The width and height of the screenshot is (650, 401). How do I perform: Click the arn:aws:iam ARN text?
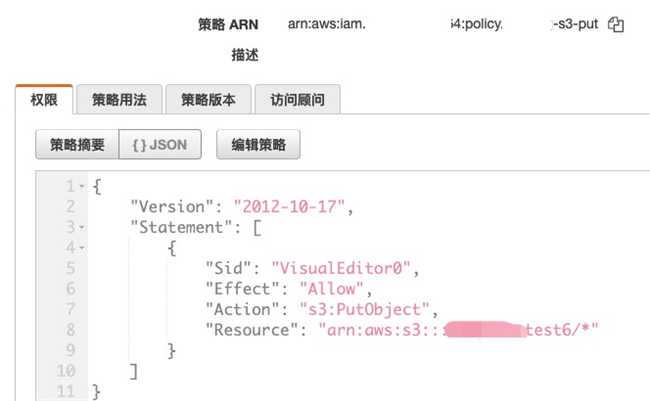327,24
